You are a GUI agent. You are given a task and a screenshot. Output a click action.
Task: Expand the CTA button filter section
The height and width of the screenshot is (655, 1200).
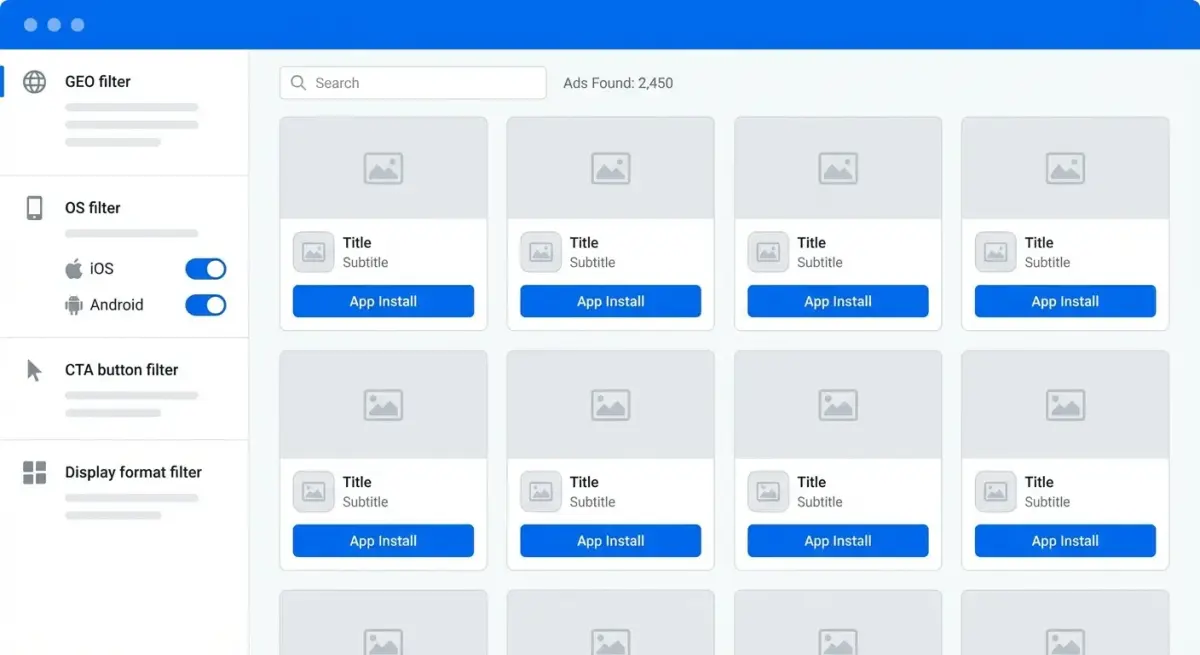[x=121, y=370]
